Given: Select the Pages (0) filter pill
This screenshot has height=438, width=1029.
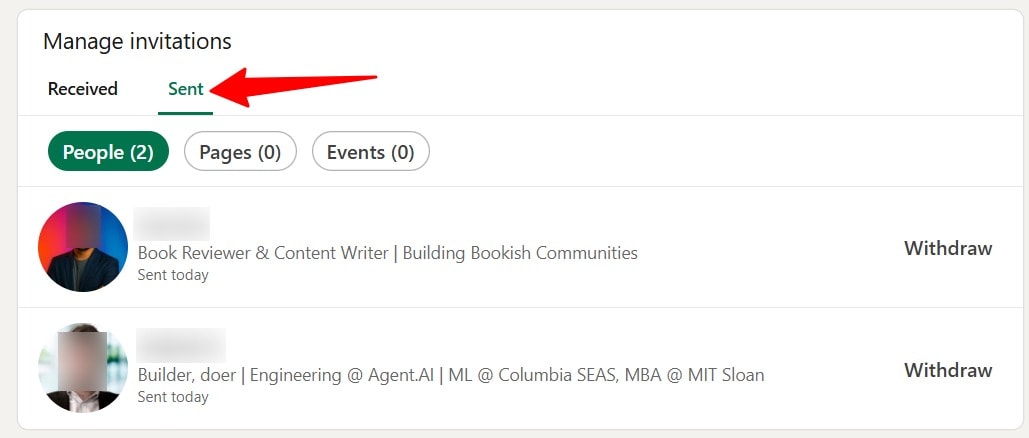Looking at the screenshot, I should (x=240, y=152).
